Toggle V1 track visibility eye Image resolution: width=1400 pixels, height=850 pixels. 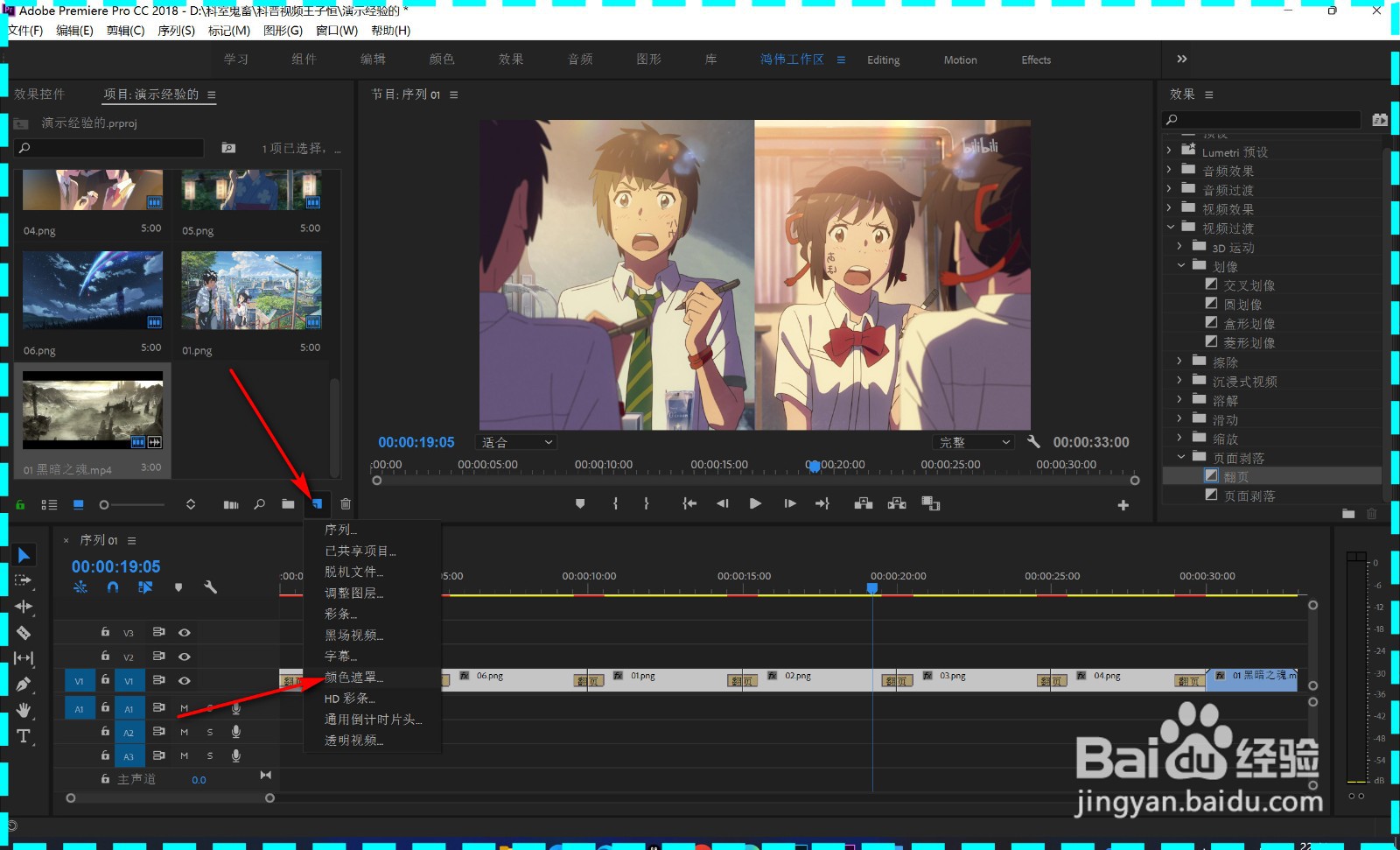(x=185, y=680)
